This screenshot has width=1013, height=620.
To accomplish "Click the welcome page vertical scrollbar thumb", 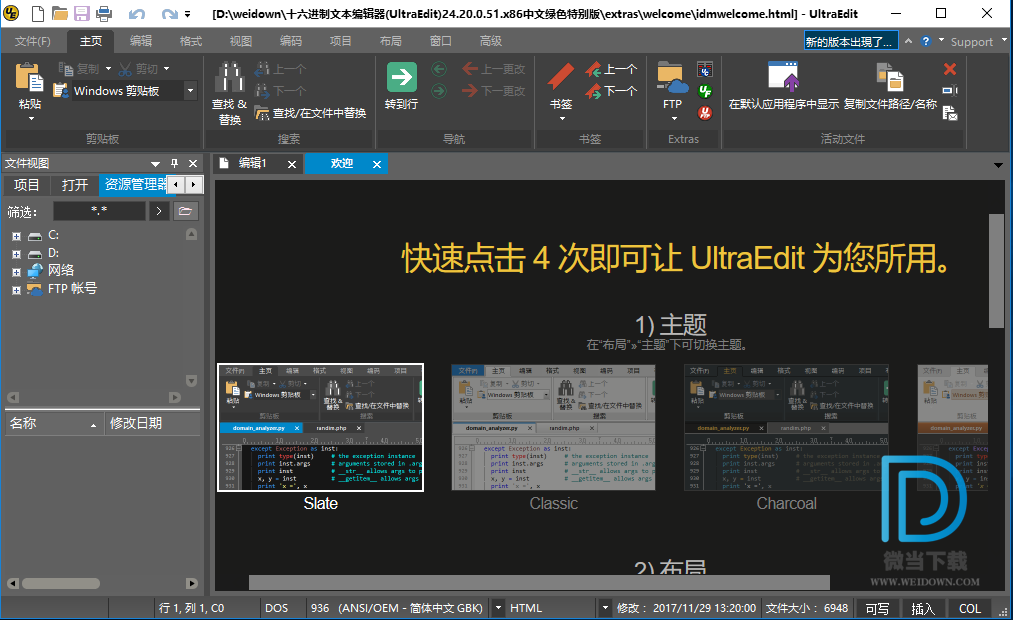I will click(996, 271).
